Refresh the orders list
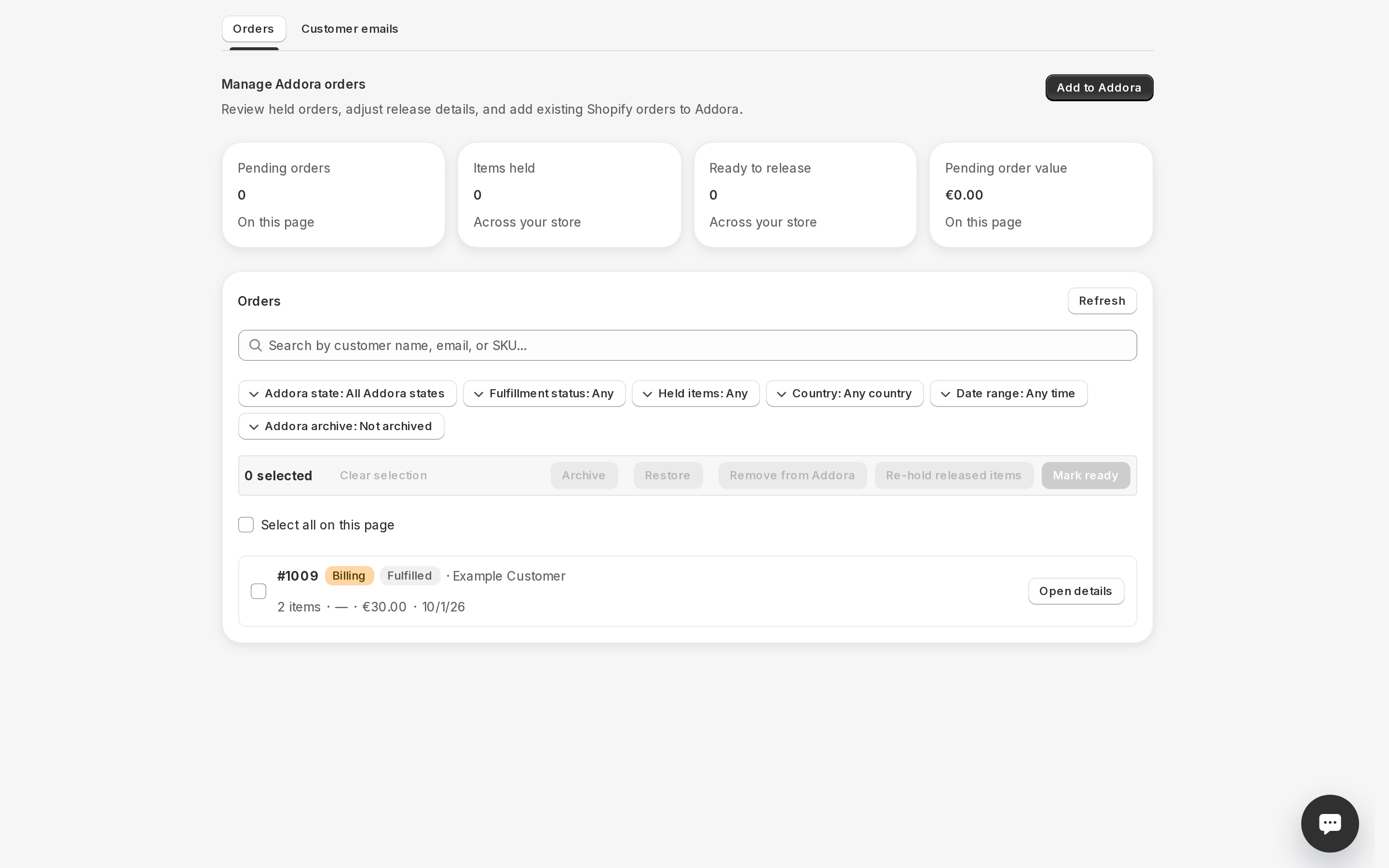This screenshot has width=1389, height=868. coord(1102,301)
